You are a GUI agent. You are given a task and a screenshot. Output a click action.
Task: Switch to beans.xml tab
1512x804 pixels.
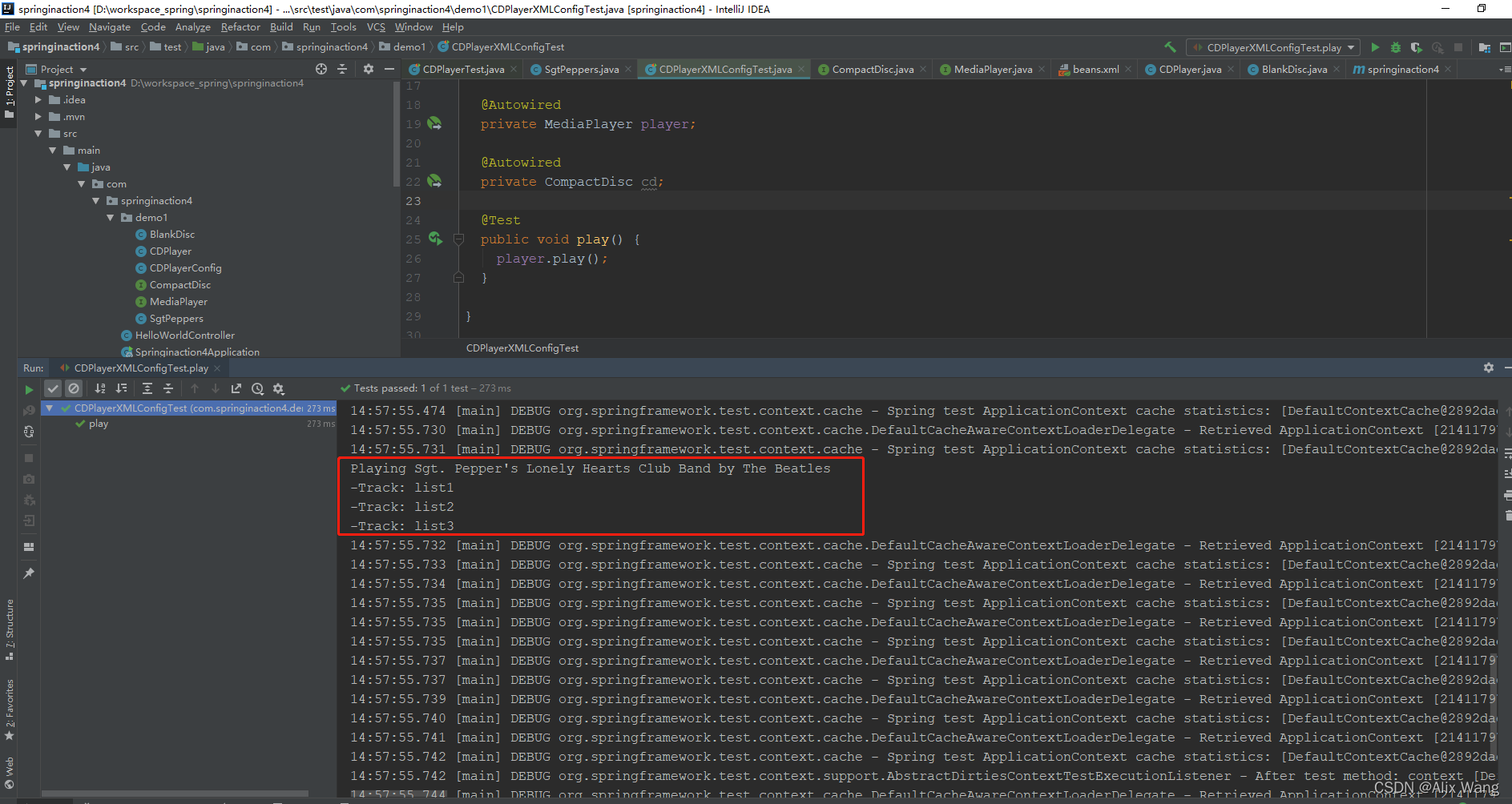click(1095, 70)
